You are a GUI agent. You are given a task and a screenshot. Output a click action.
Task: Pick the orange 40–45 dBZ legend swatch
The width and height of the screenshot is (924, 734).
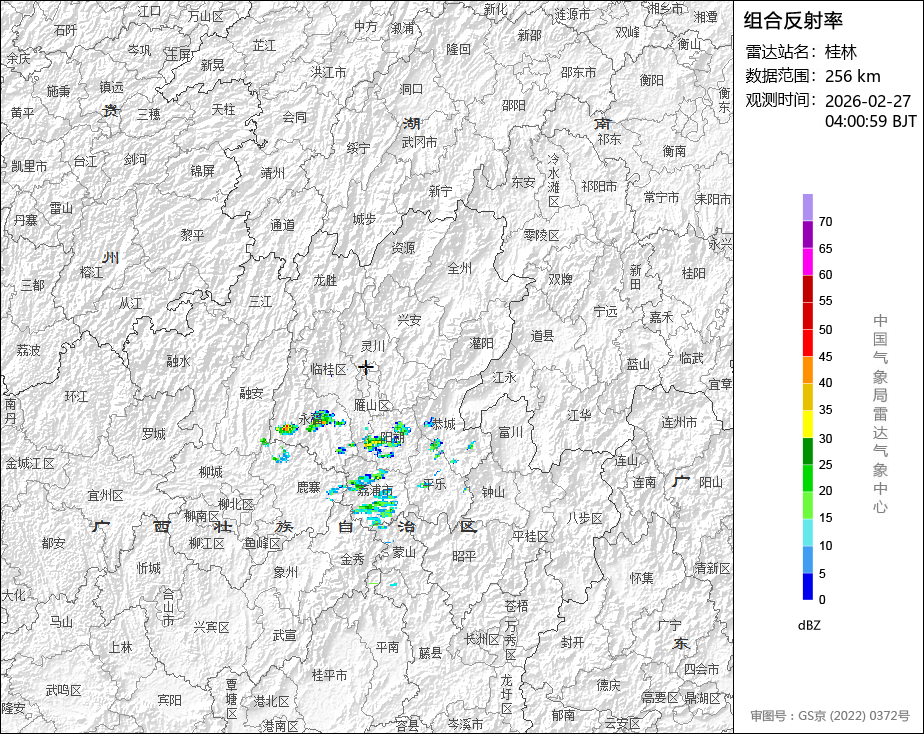808,370
